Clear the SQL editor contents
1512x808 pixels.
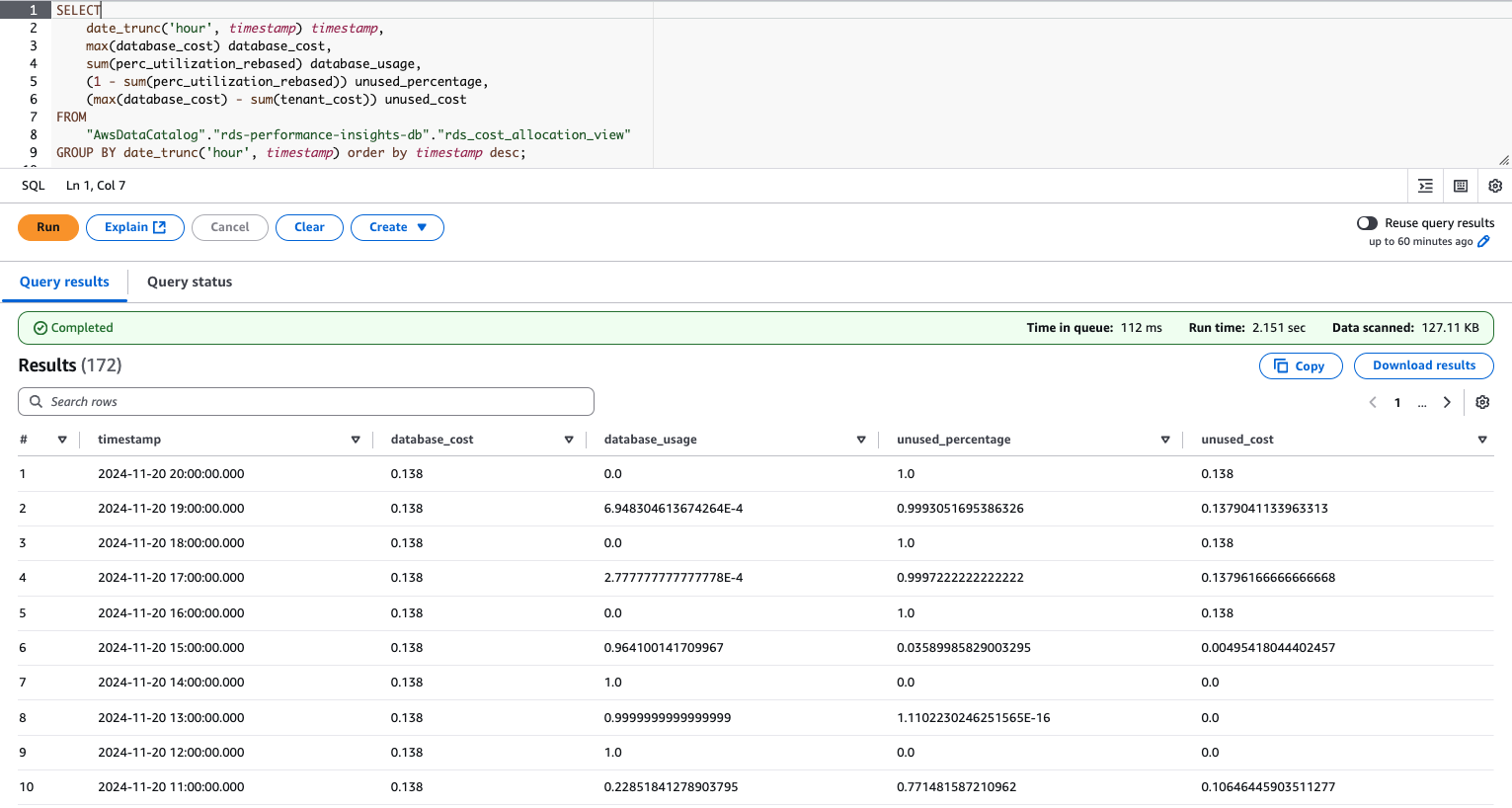pos(309,227)
